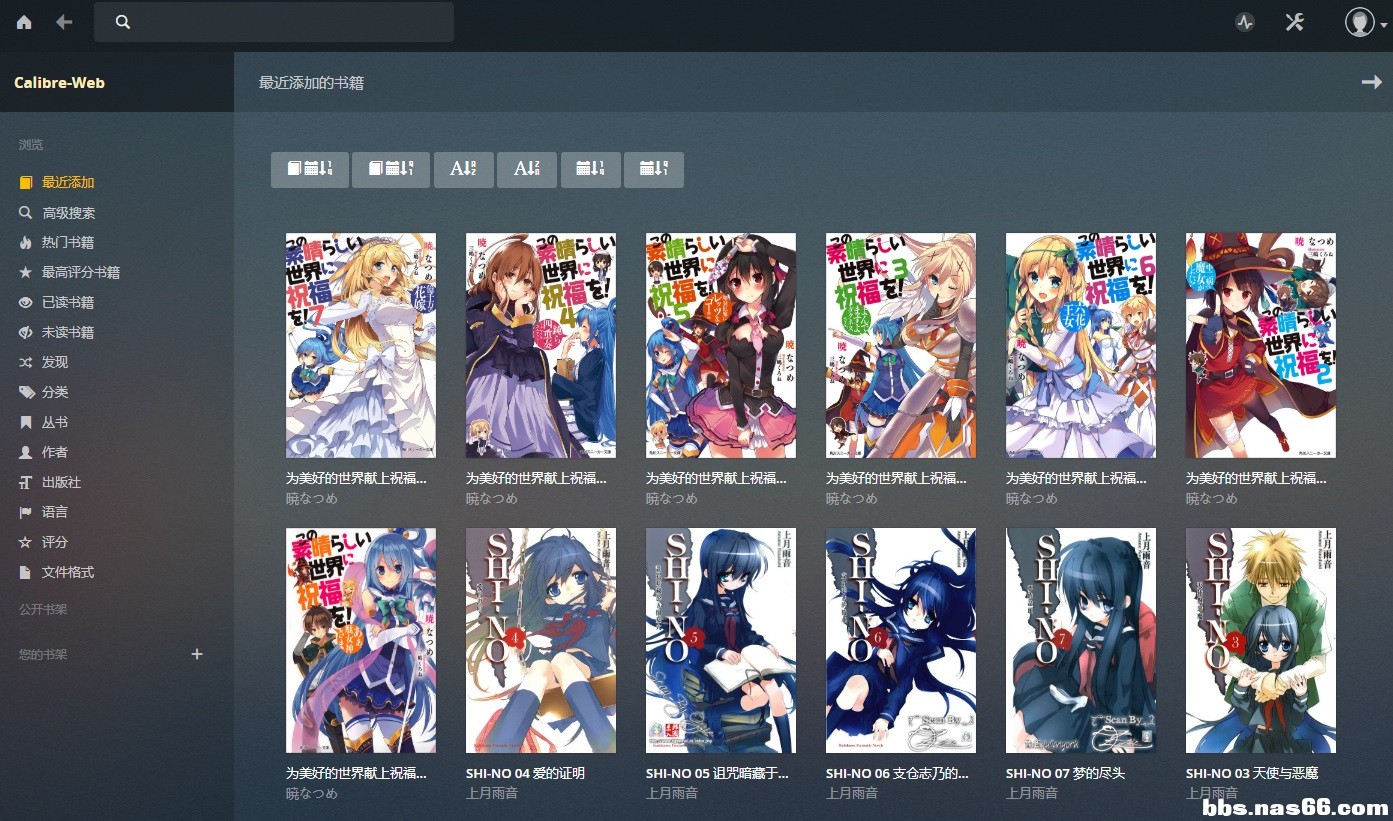The width and height of the screenshot is (1393, 821).
Task: Open the SHI-NO volume 4 cover
Action: pos(541,641)
